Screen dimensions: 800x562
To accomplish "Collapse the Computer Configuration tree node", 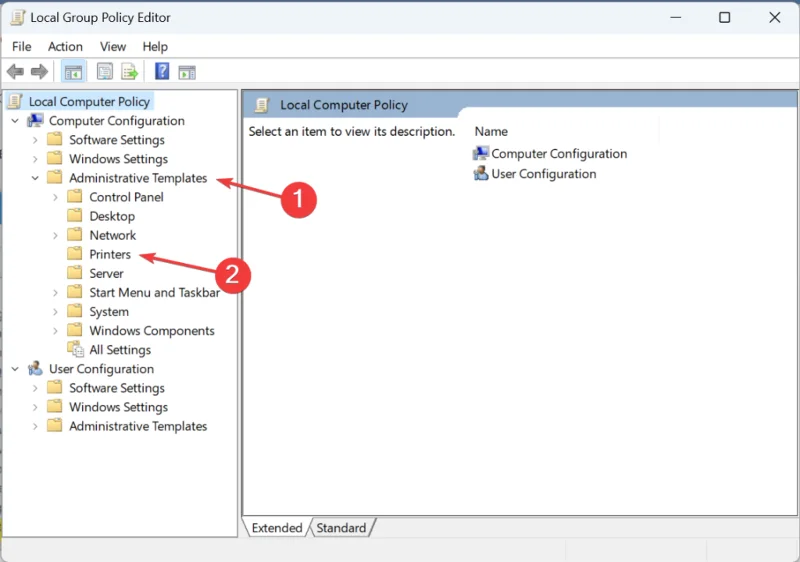I will [x=15, y=121].
